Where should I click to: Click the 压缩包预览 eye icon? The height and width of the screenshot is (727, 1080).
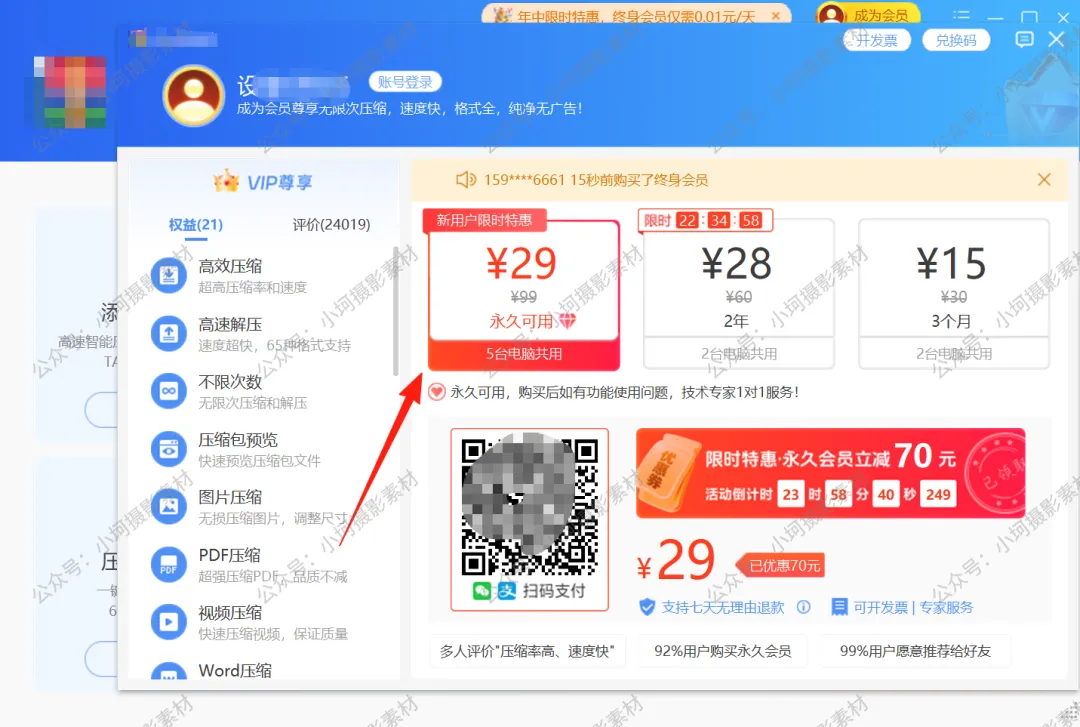coord(169,449)
